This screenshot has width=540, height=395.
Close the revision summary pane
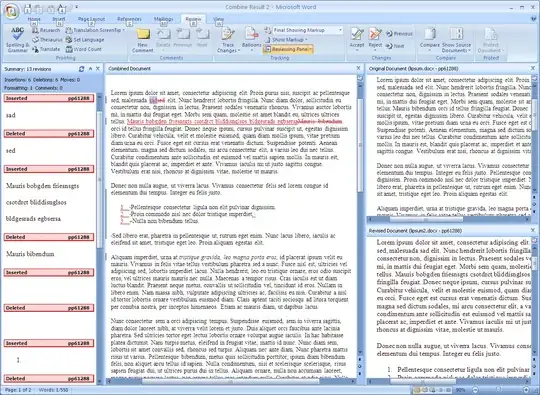point(98,69)
